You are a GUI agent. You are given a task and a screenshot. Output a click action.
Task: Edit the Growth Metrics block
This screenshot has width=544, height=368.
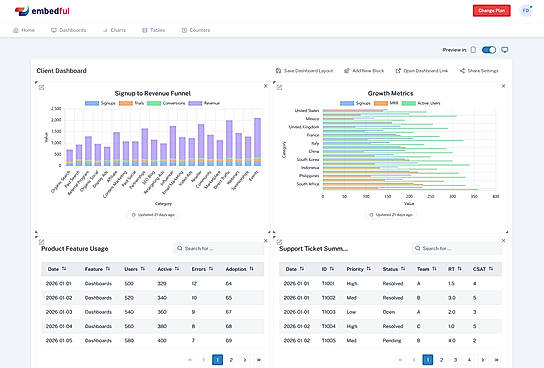[x=279, y=87]
